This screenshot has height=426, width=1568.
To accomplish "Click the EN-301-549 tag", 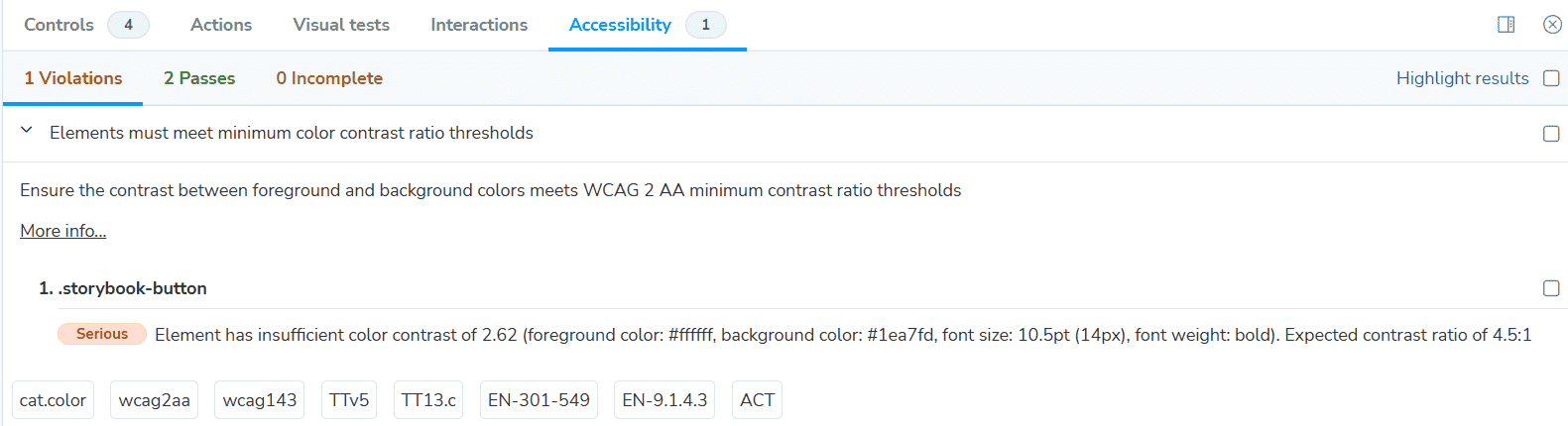I will [x=539, y=400].
